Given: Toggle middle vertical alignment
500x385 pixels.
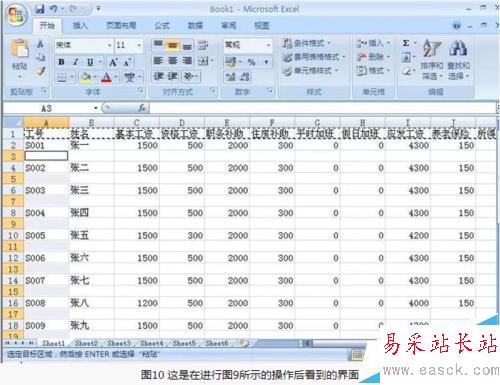Looking at the screenshot, I should 173,45.
